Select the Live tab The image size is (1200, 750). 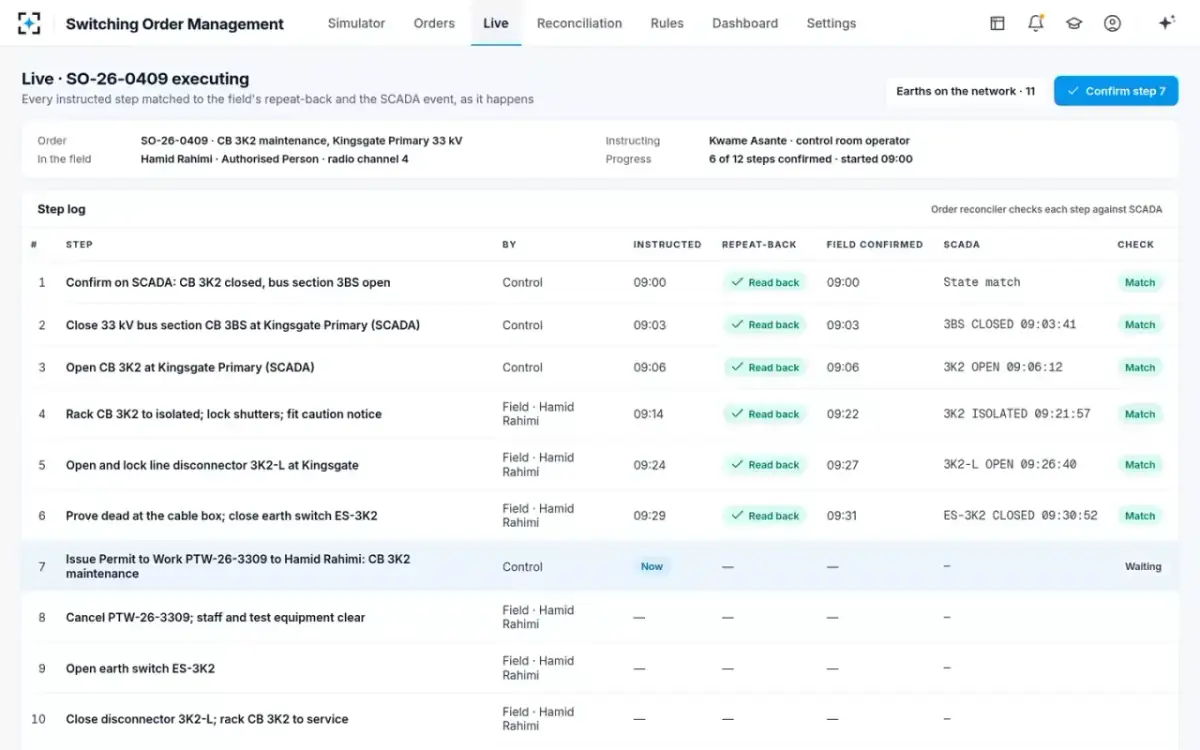pos(496,23)
